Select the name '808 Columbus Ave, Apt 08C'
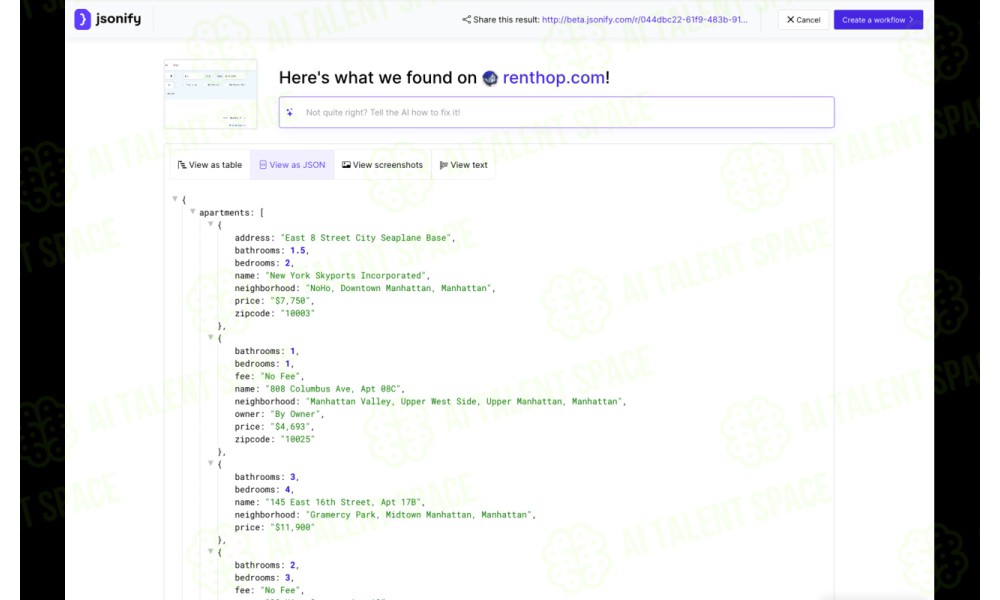Viewport: 1000px width, 600px height. [x=333, y=389]
